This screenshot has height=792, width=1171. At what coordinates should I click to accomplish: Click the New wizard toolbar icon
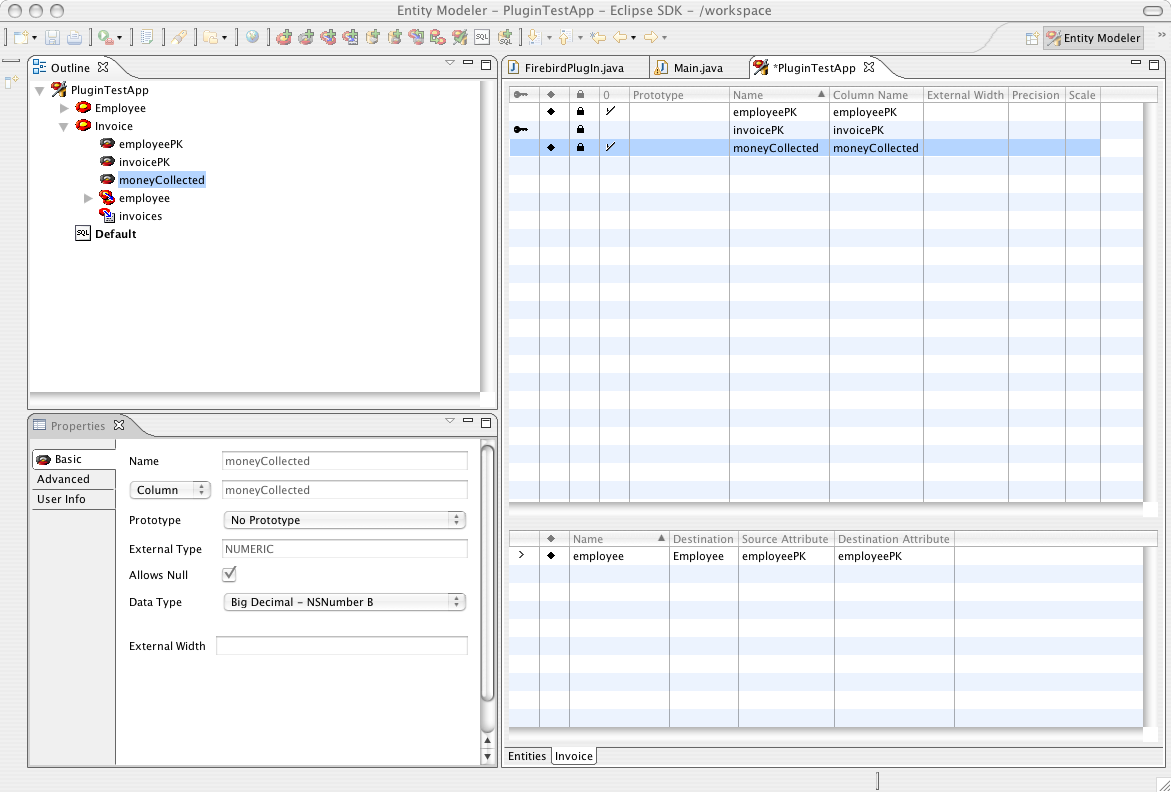[22, 37]
